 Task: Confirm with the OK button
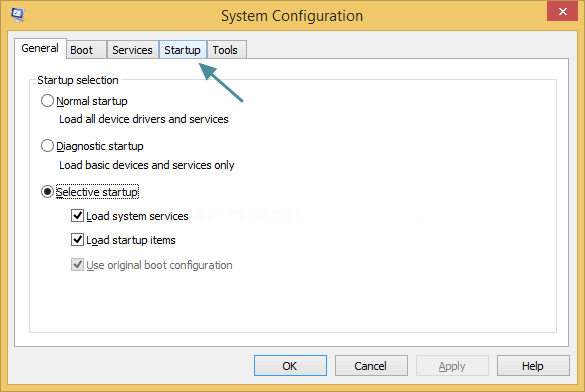click(290, 366)
